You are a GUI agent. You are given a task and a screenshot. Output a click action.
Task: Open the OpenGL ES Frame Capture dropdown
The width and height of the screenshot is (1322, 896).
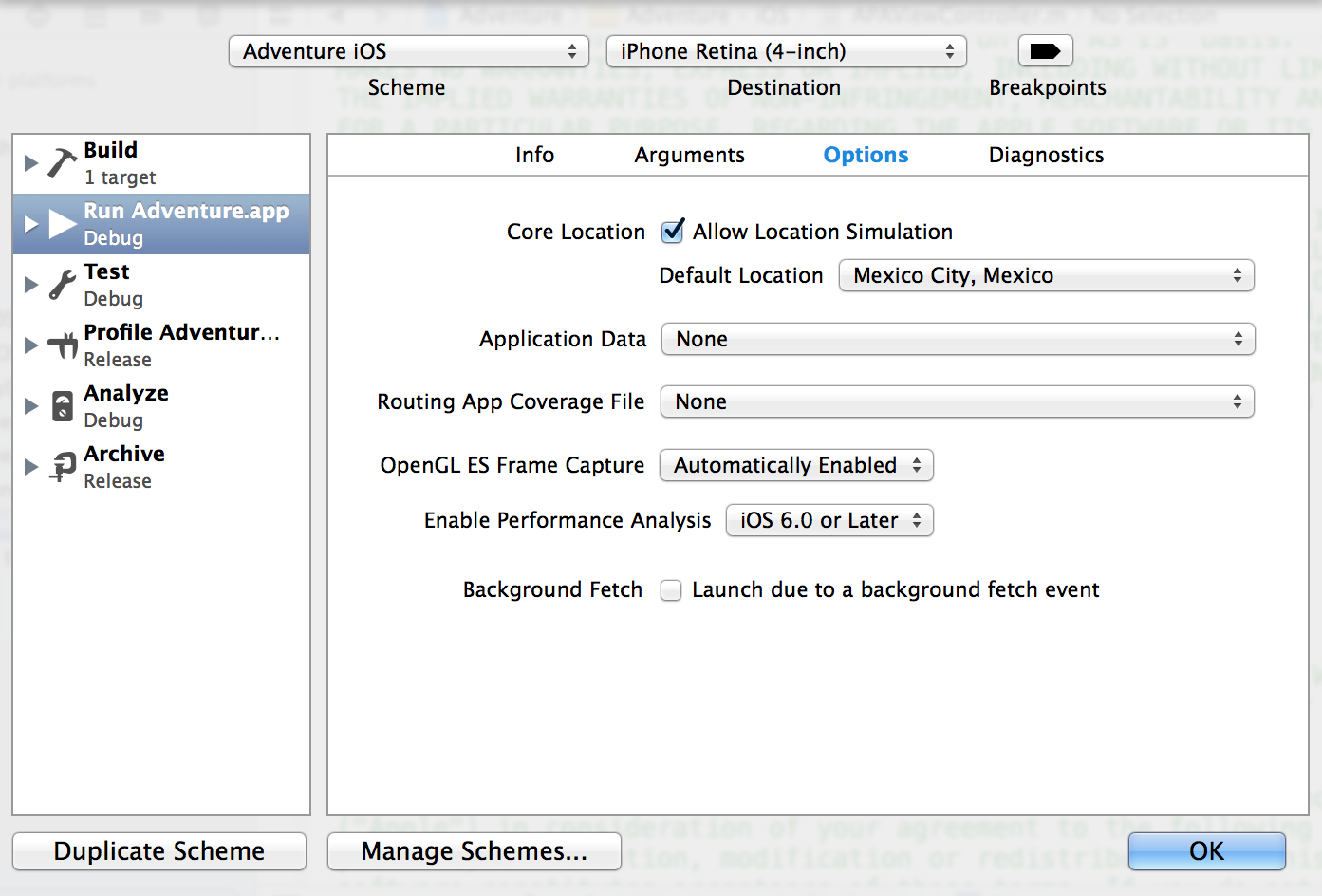797,465
